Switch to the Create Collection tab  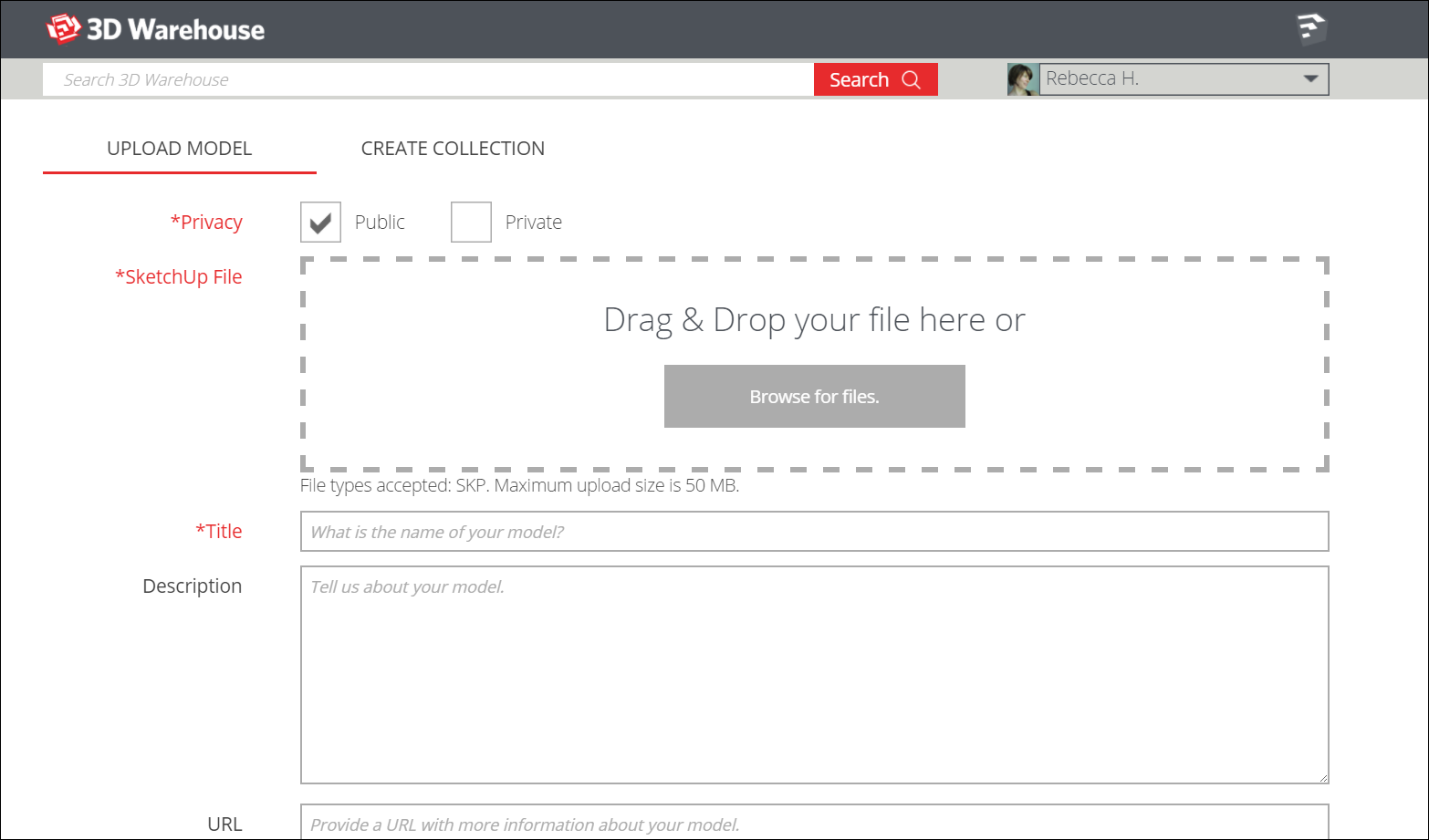click(453, 149)
